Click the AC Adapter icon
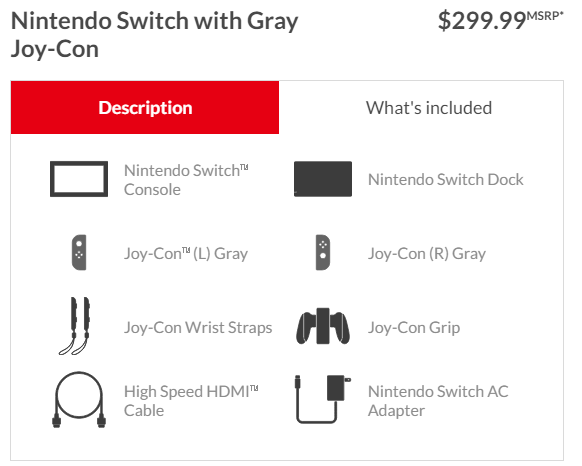This screenshot has width=582, height=466. 323,399
